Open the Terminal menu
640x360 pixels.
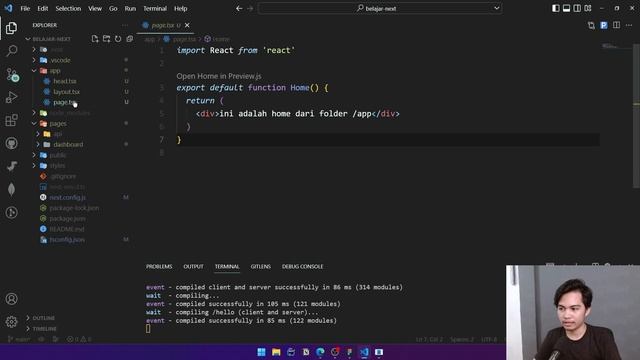[x=155, y=8]
